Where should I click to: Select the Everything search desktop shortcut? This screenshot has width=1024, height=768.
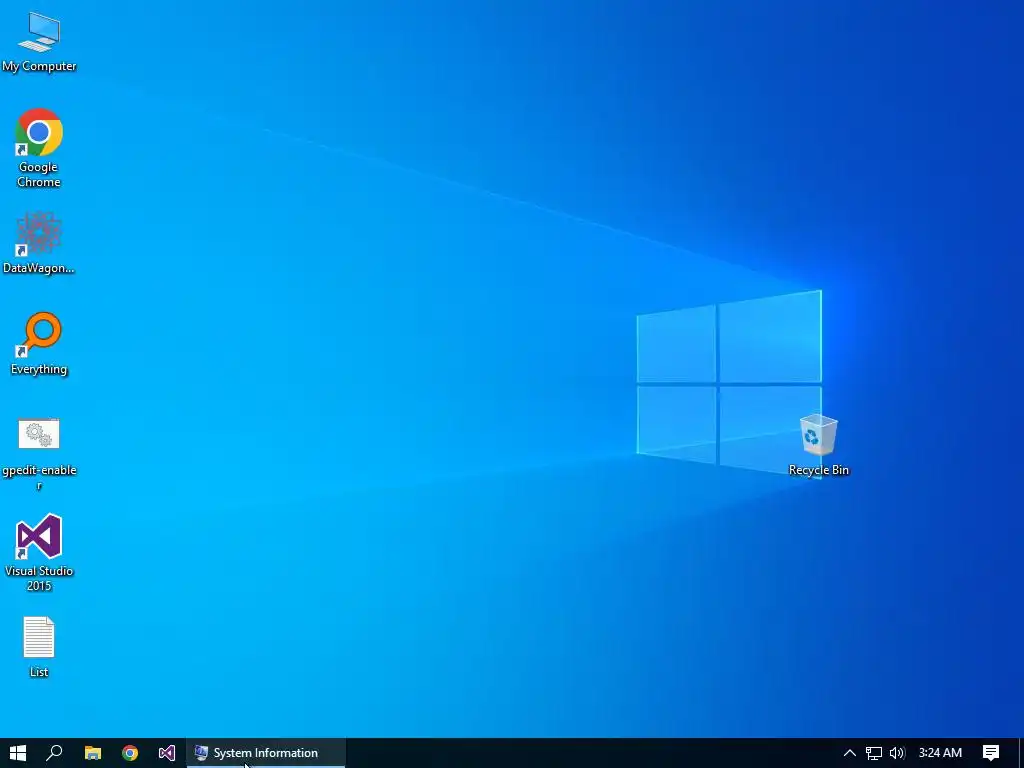click(39, 344)
